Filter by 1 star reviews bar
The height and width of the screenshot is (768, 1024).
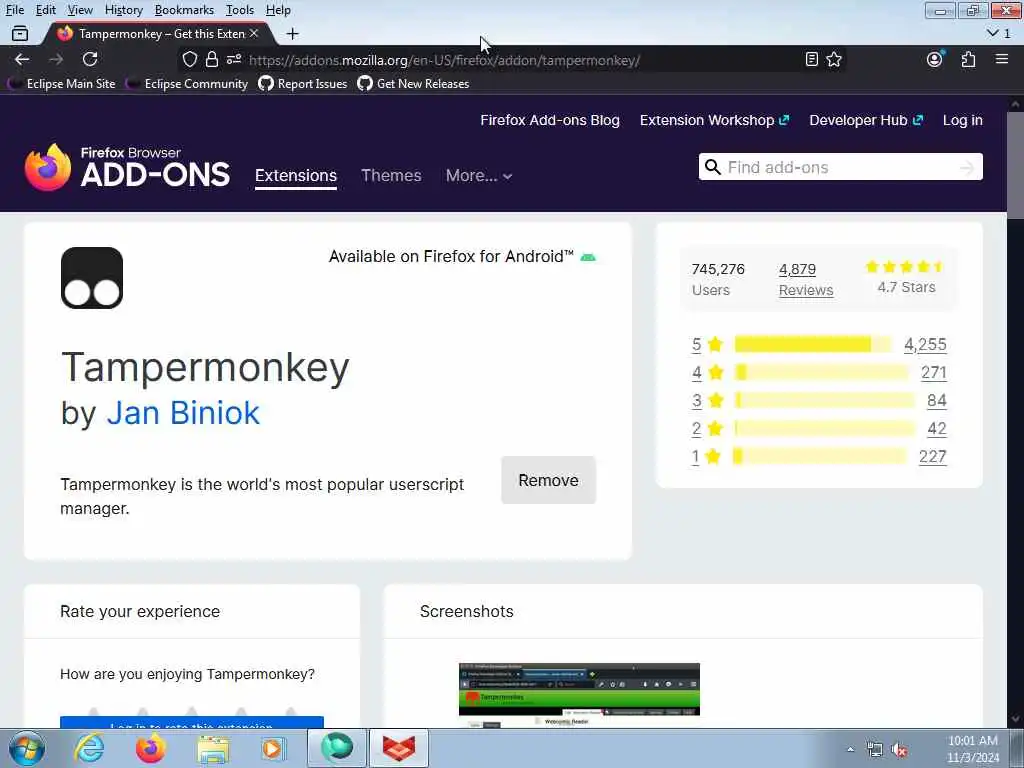tap(820, 456)
